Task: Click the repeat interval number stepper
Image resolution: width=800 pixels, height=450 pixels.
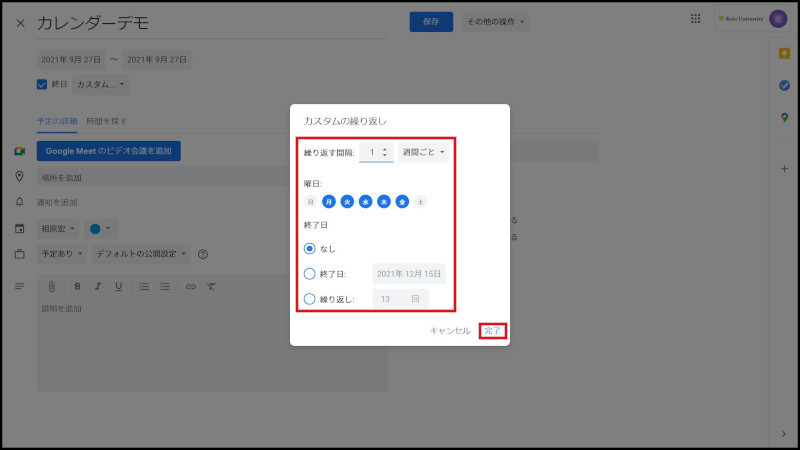Action: (x=376, y=152)
